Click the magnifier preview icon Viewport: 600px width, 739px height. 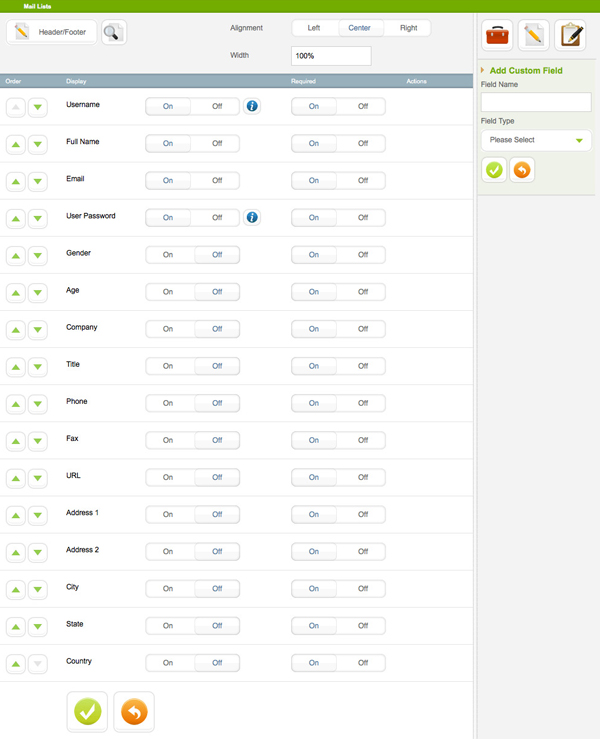click(x=113, y=33)
